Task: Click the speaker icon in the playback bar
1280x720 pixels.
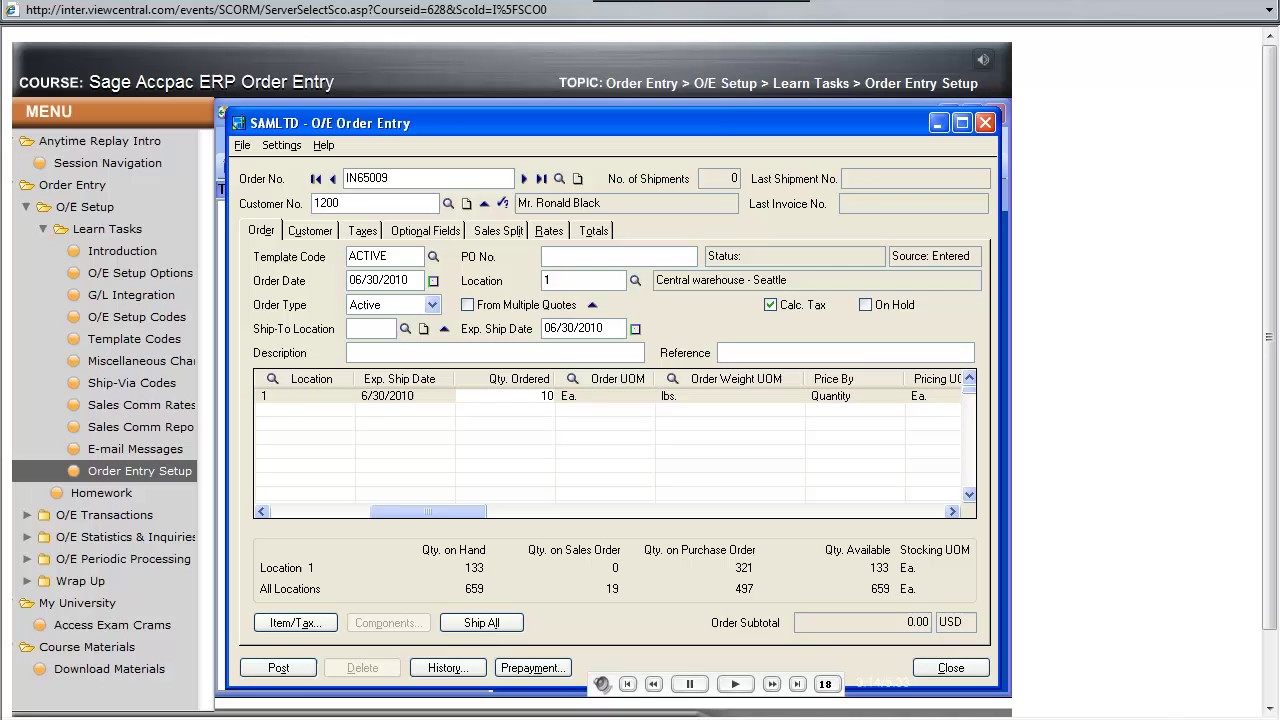Action: pos(602,684)
